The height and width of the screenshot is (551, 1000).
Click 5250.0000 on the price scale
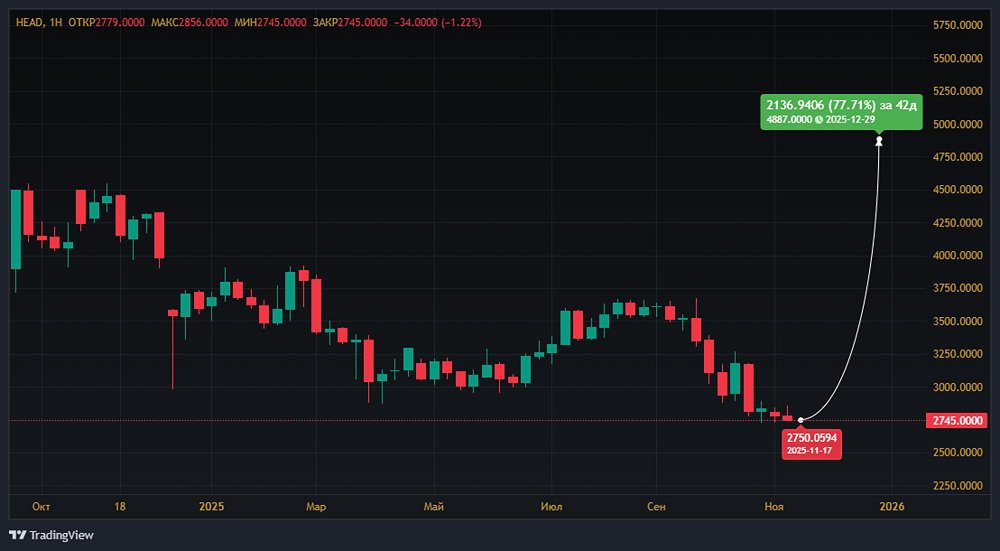(957, 91)
